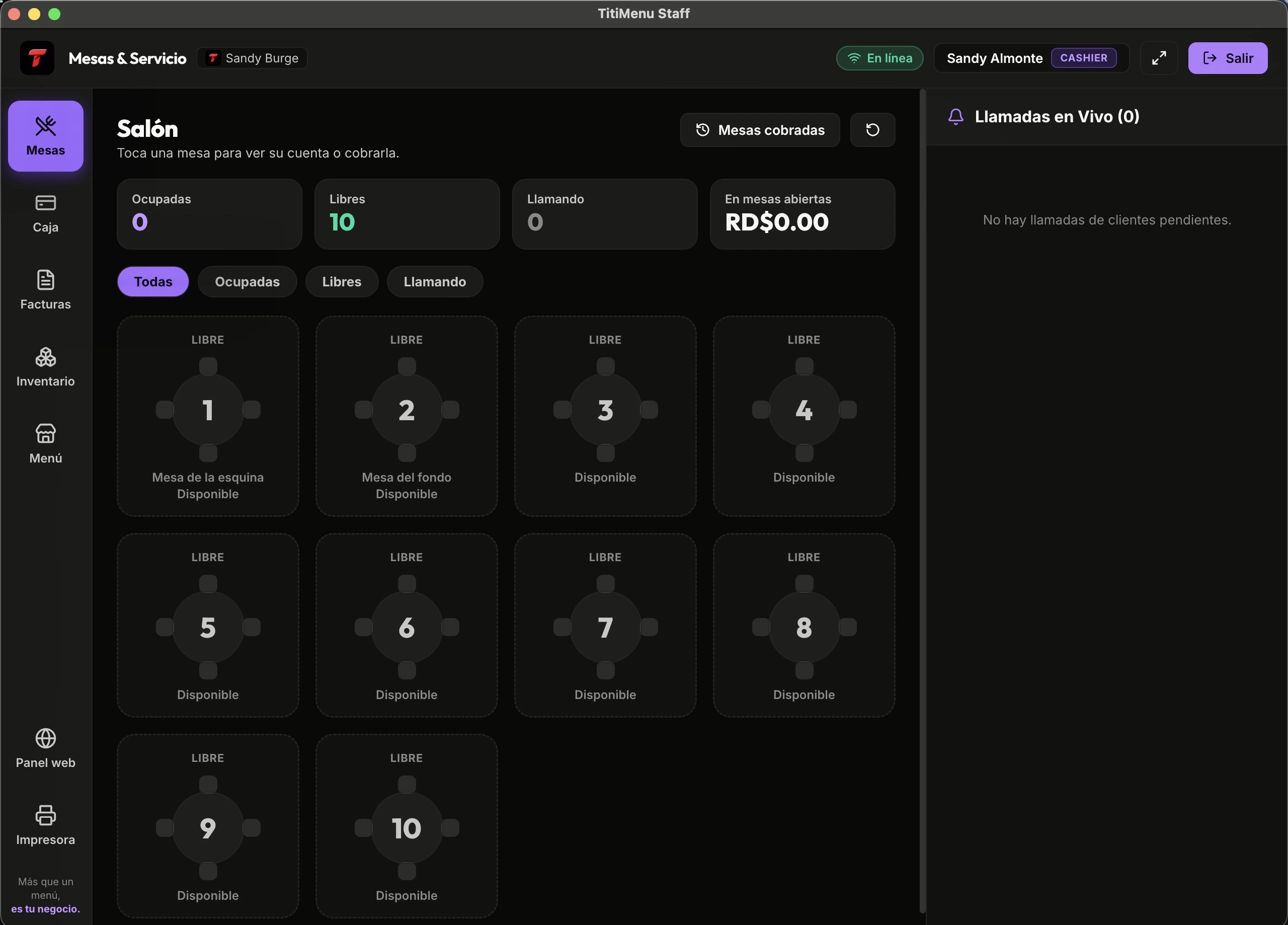The image size is (1288, 925).
Task: Log out with the Salir button
Action: tap(1228, 58)
